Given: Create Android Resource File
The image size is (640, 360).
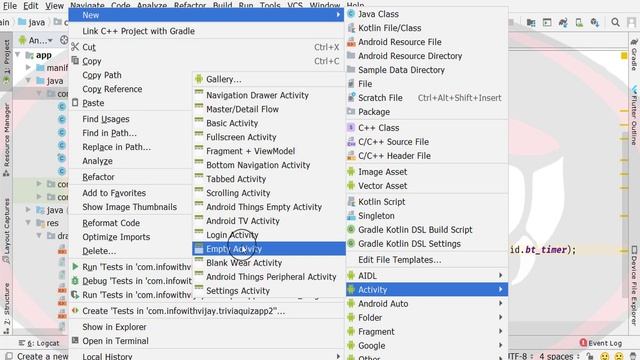Looking at the screenshot, I should [x=427, y=42].
